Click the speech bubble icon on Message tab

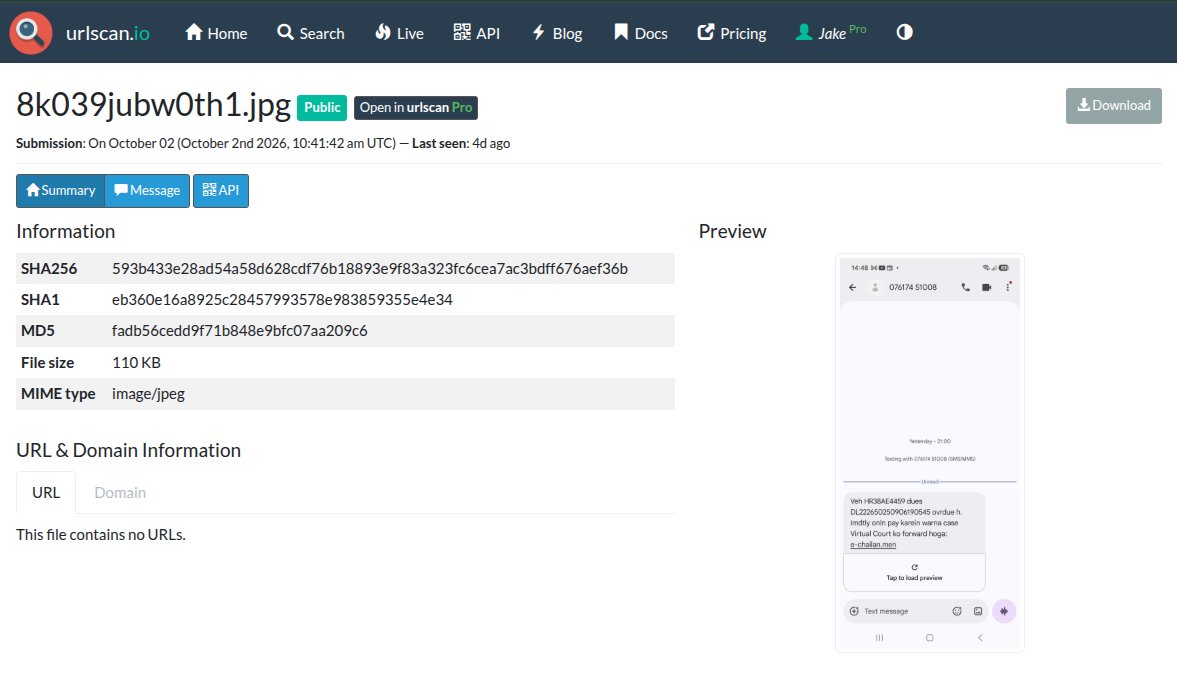[x=121, y=190]
